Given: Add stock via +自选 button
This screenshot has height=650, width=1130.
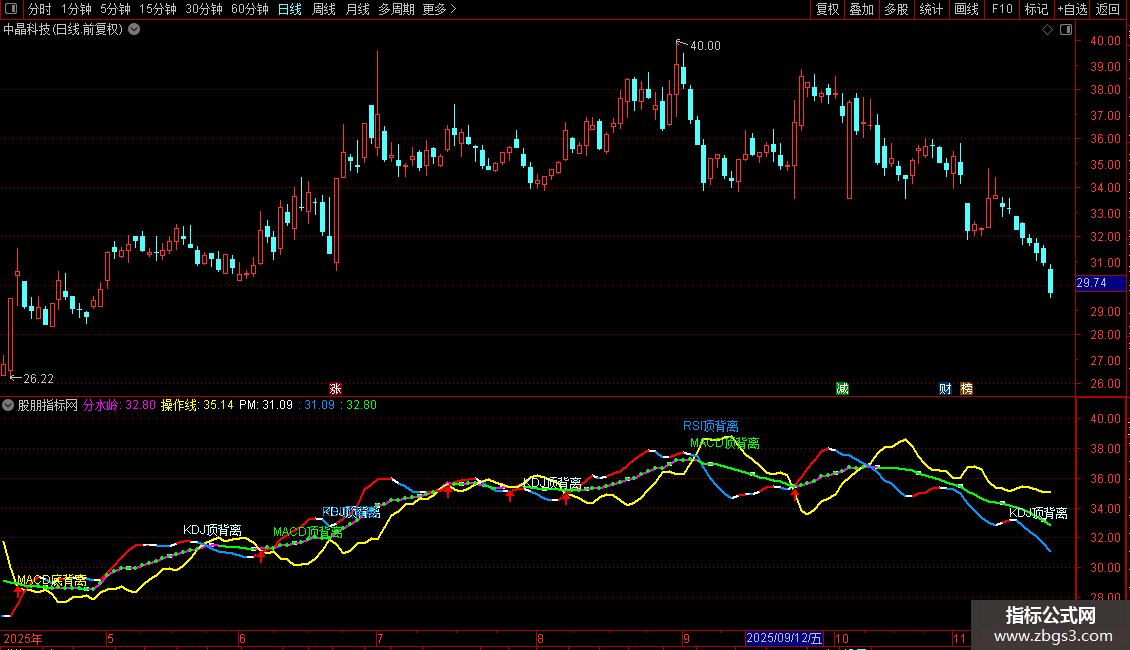Looking at the screenshot, I should pyautogui.click(x=1072, y=9).
